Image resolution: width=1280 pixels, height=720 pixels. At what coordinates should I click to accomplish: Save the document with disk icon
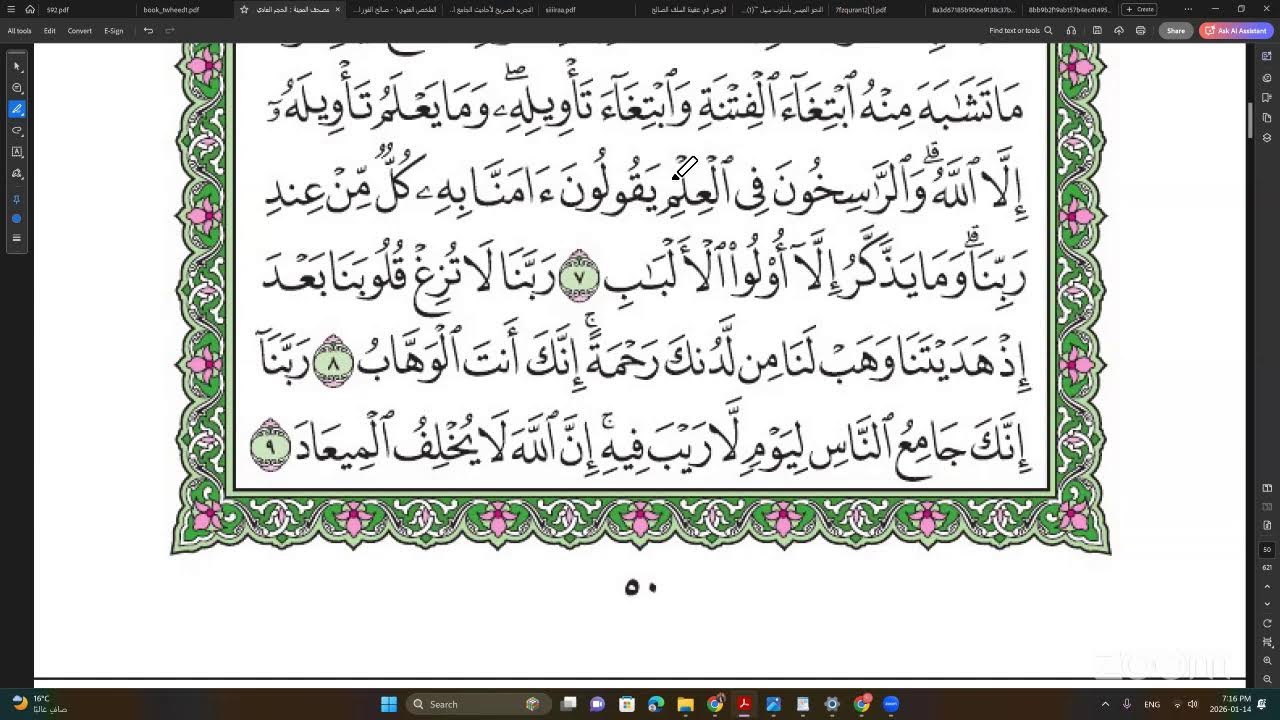1097,31
